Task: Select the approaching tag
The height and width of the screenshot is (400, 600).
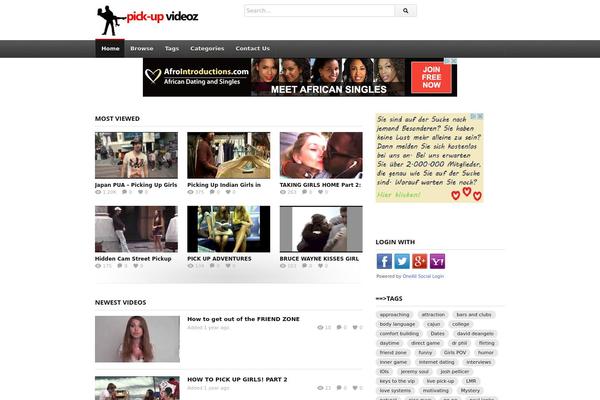Action: 394,315
